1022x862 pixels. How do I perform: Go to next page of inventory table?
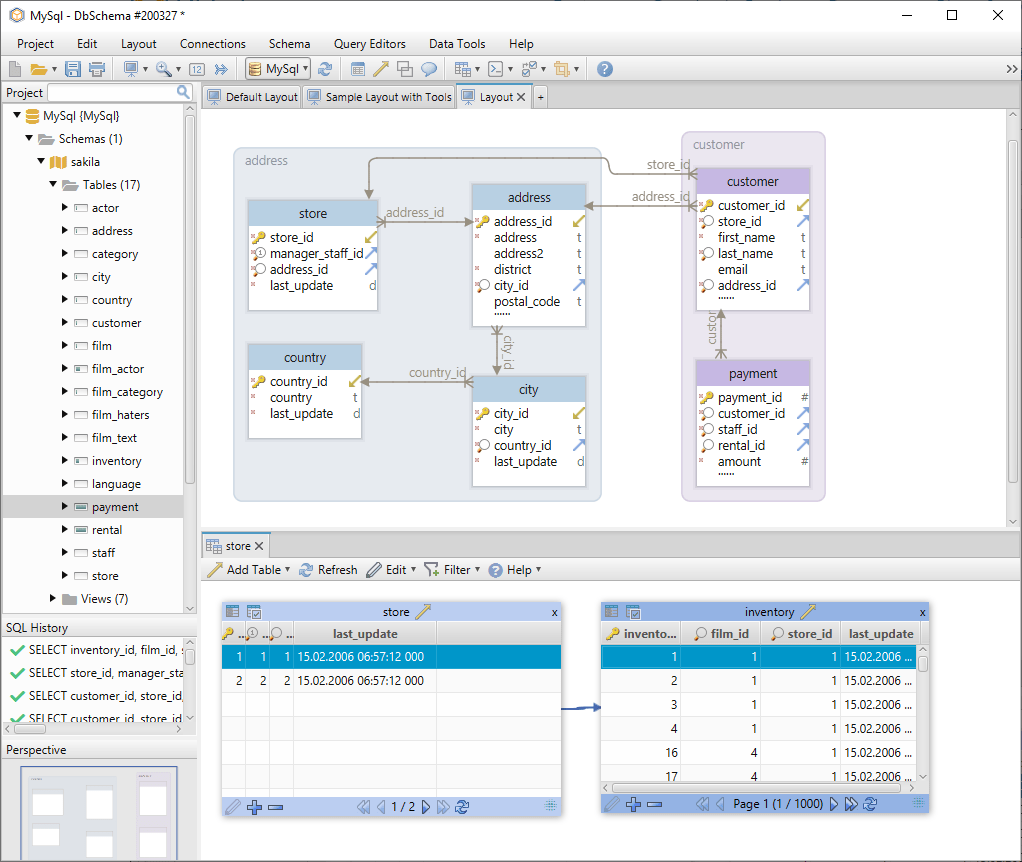[x=833, y=804]
